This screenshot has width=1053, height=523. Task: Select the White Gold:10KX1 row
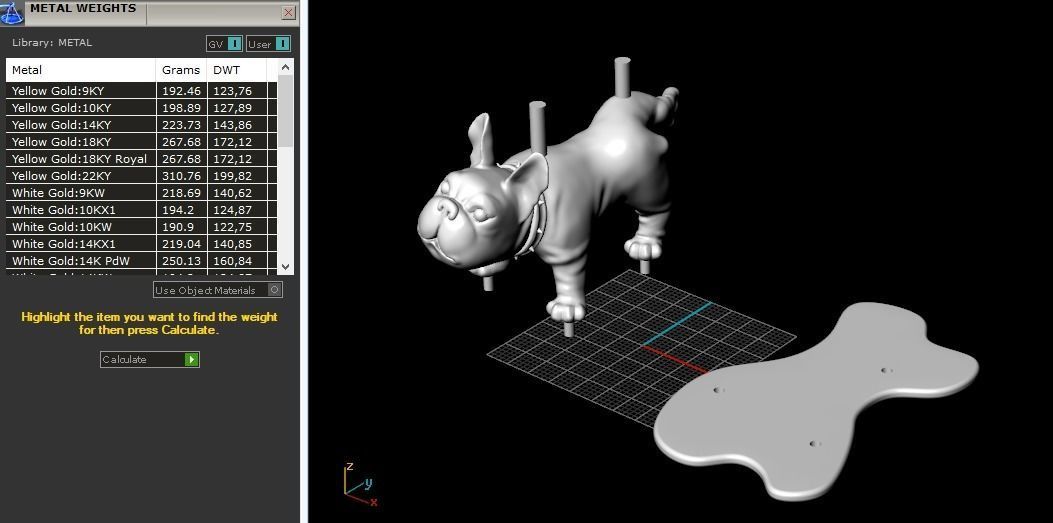[x=141, y=209]
